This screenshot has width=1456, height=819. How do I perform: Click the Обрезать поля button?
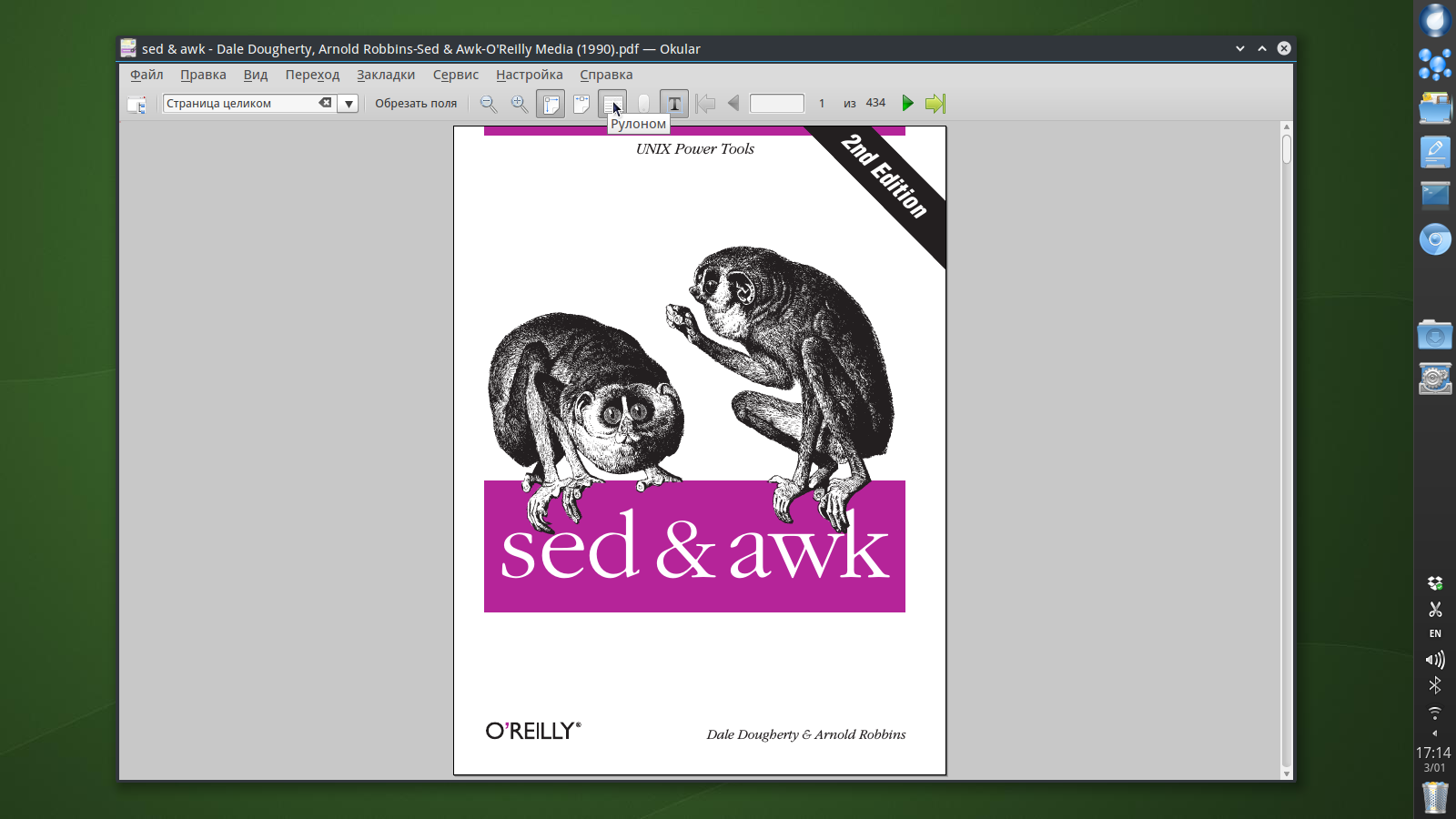(416, 104)
